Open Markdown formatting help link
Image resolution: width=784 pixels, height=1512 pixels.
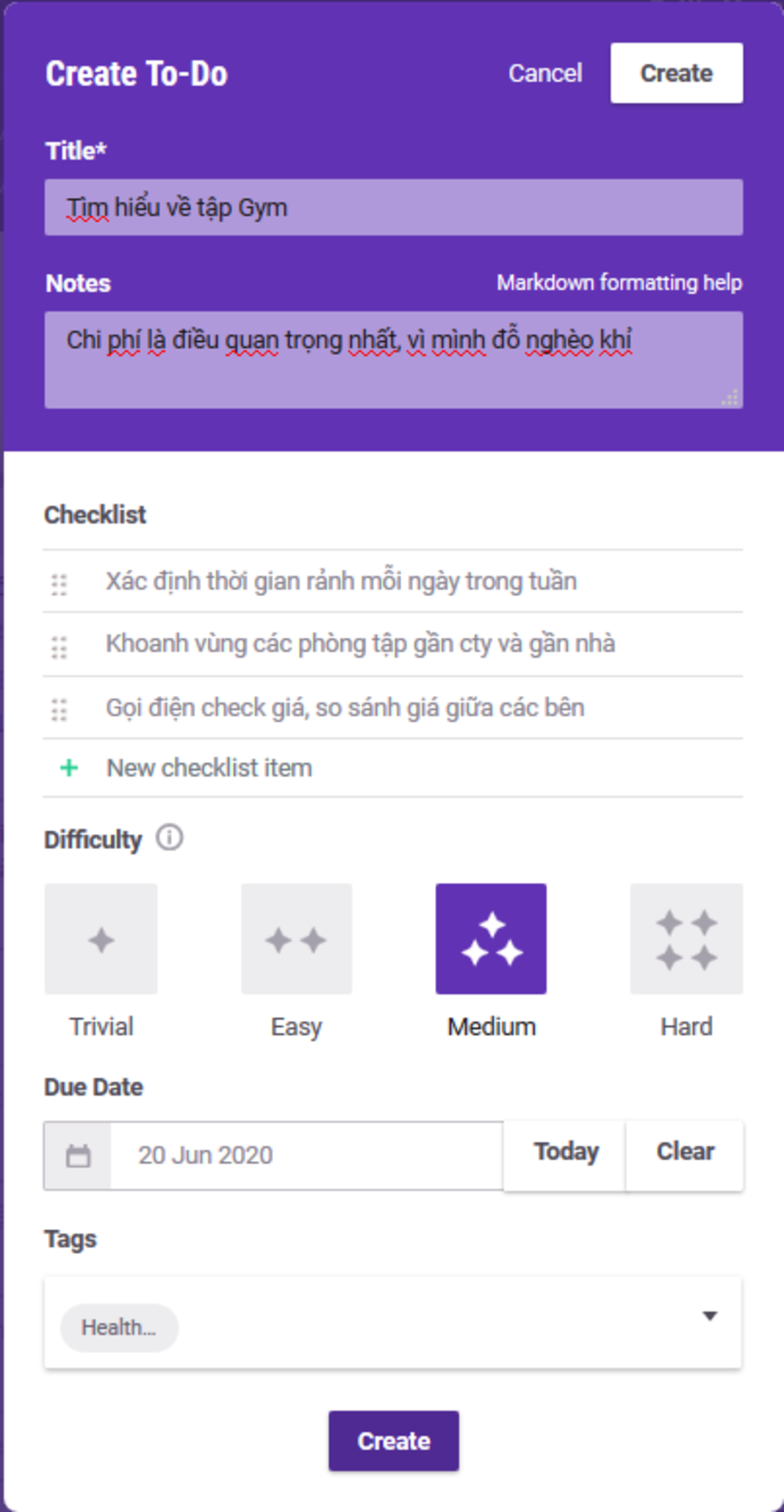point(619,282)
